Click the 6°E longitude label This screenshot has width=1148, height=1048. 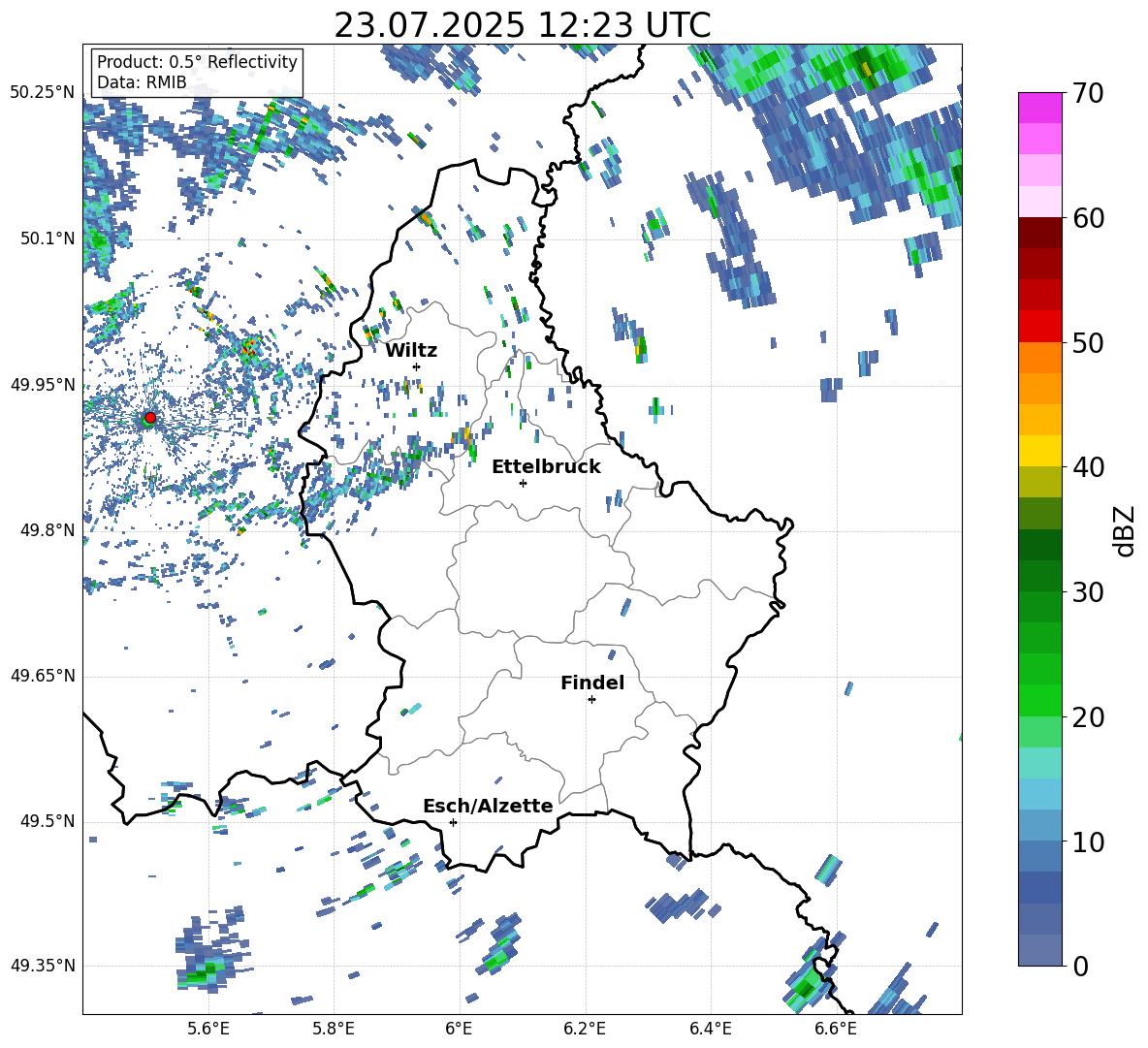(459, 1029)
